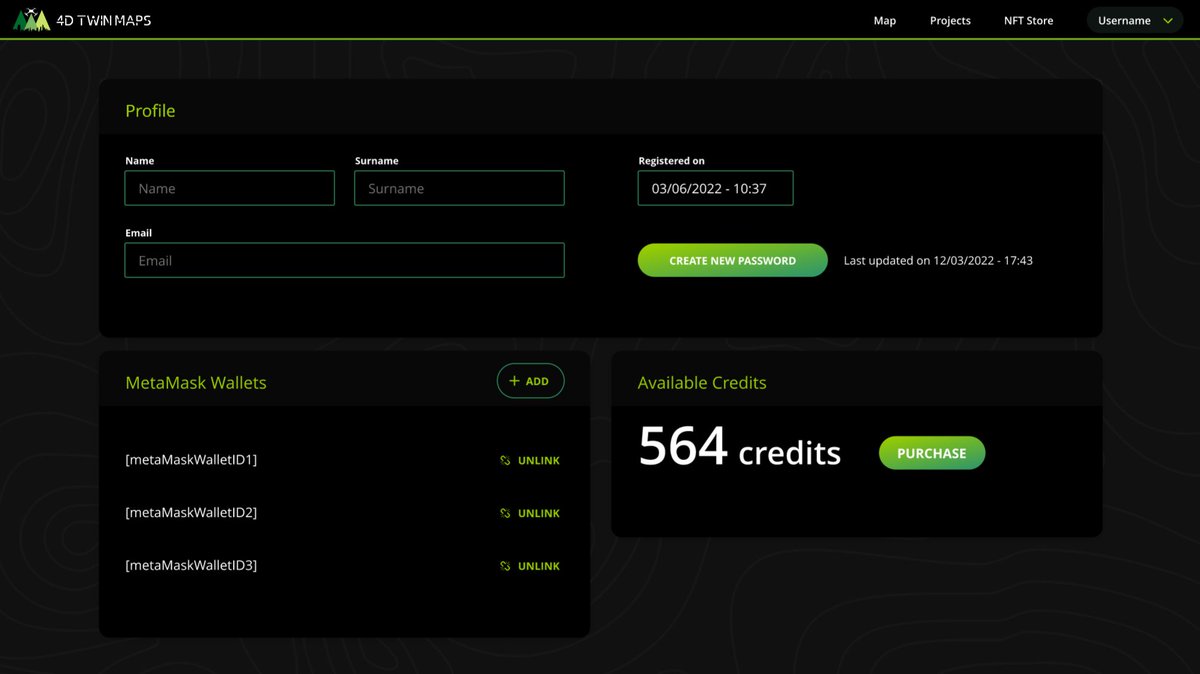Expand the Username dropdown menu
The image size is (1200, 674).
1135,20
